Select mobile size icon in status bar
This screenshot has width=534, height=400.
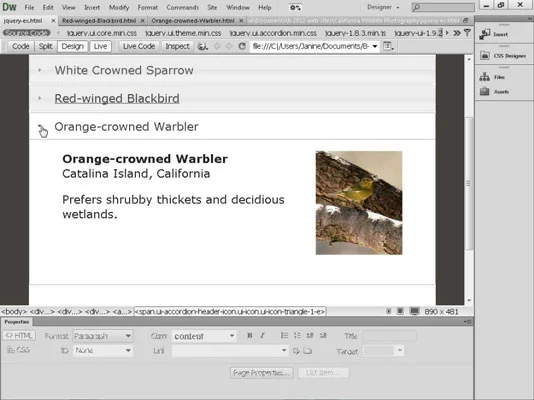click(x=388, y=311)
